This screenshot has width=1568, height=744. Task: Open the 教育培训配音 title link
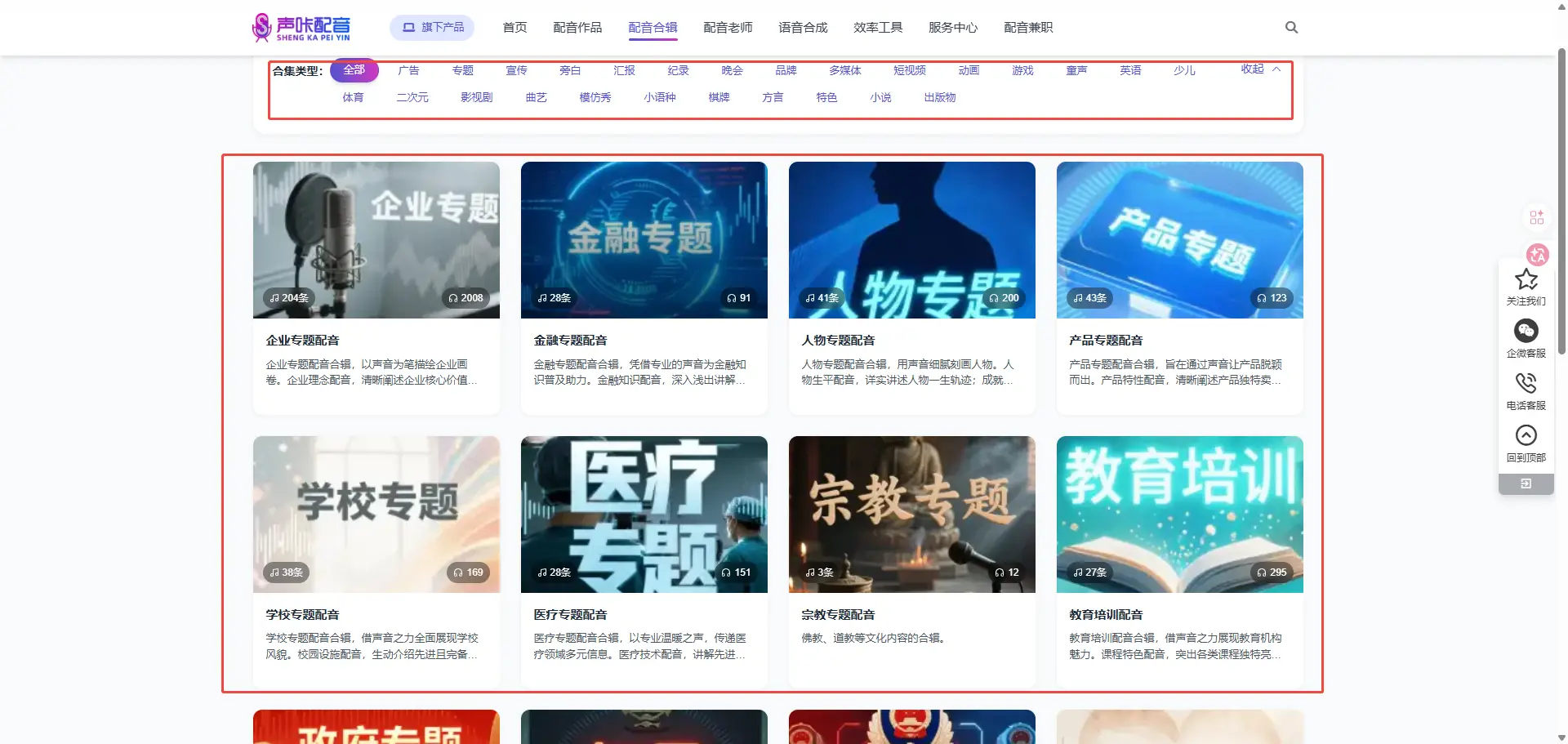coord(1106,615)
